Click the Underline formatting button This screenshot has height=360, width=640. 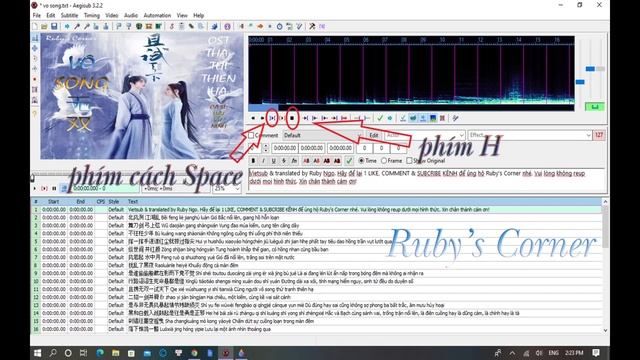pyautogui.click(x=273, y=161)
